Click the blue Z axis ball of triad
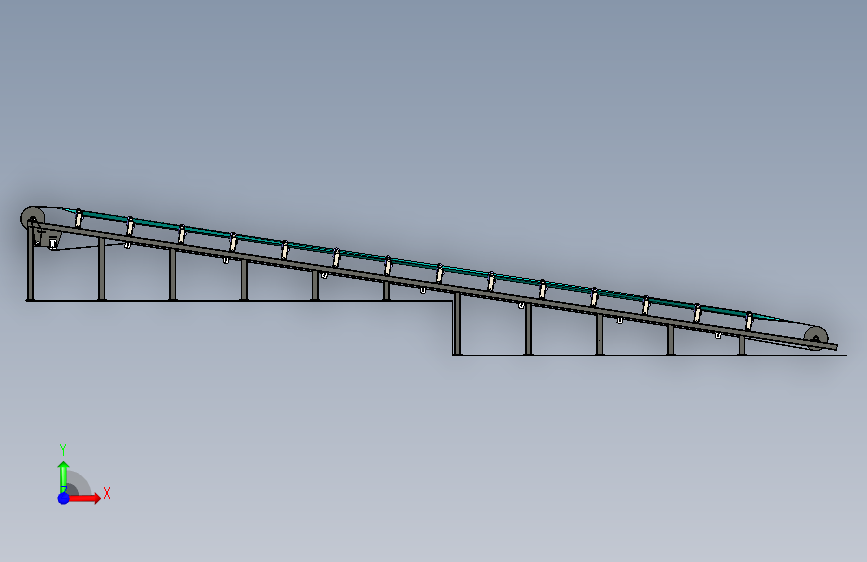This screenshot has width=867, height=562. (x=64, y=498)
